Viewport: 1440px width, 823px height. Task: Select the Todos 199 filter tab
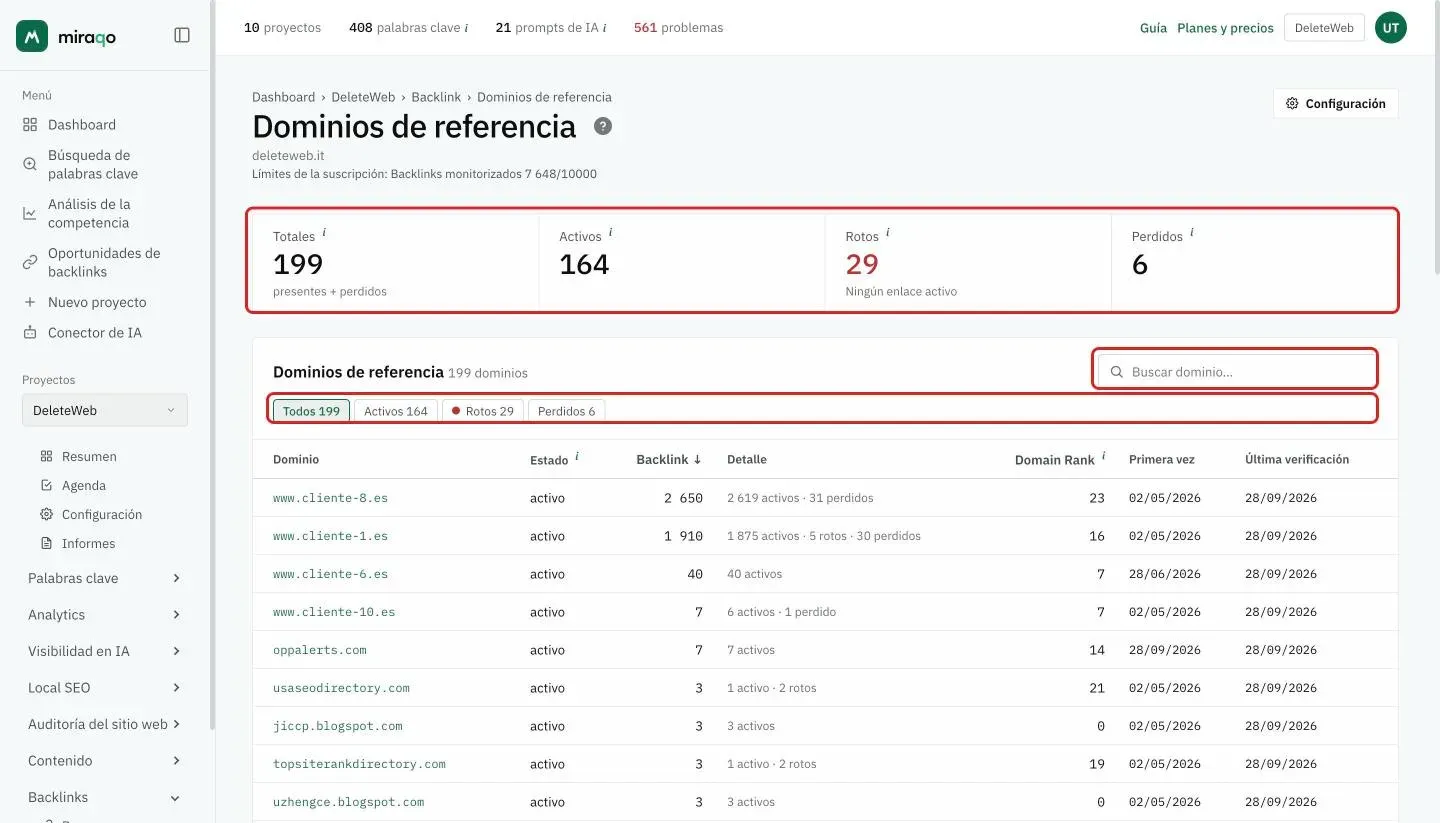click(311, 411)
